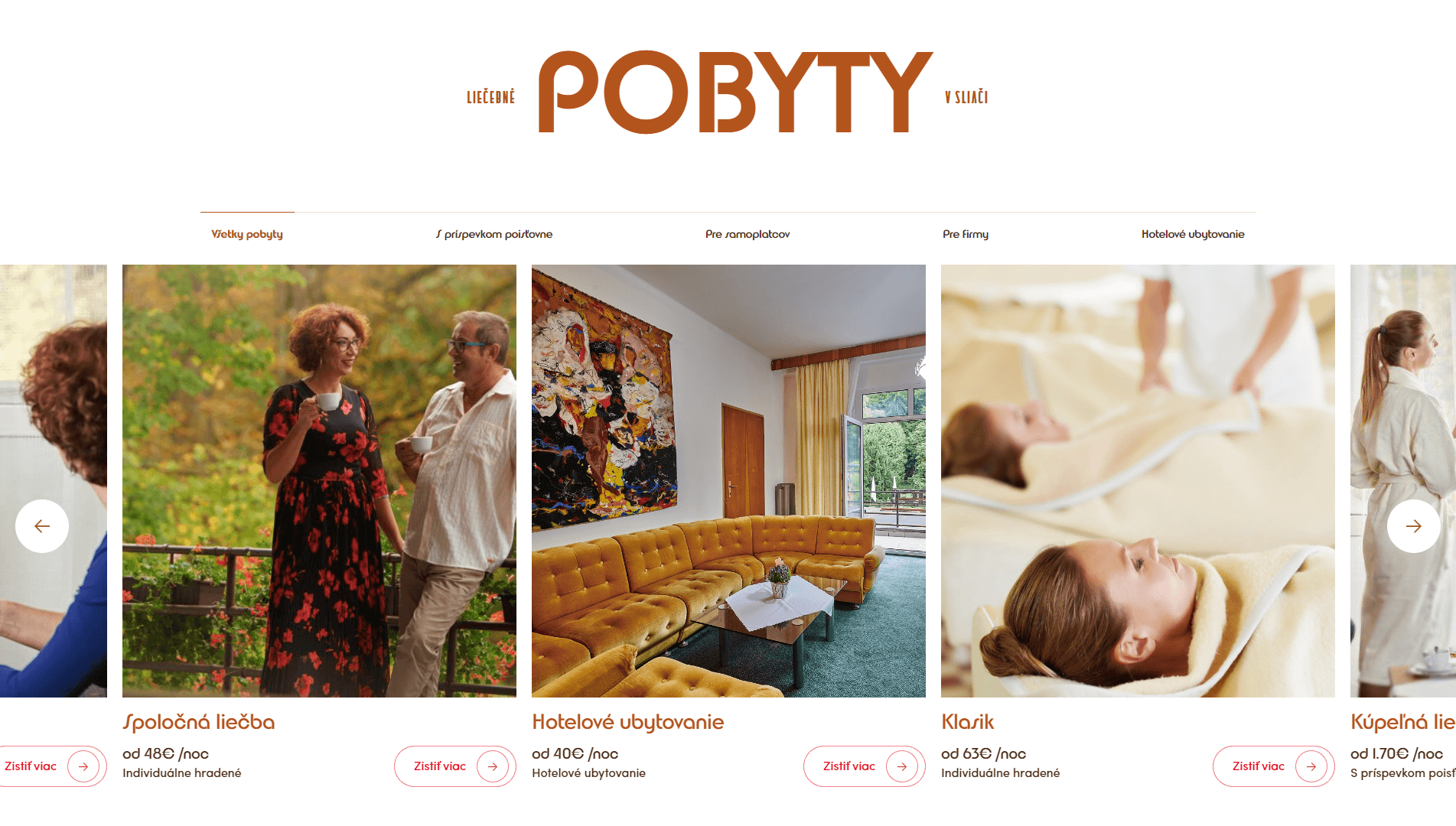Select the Všetky pobyty tab
The height and width of the screenshot is (826, 1456).
click(x=247, y=234)
